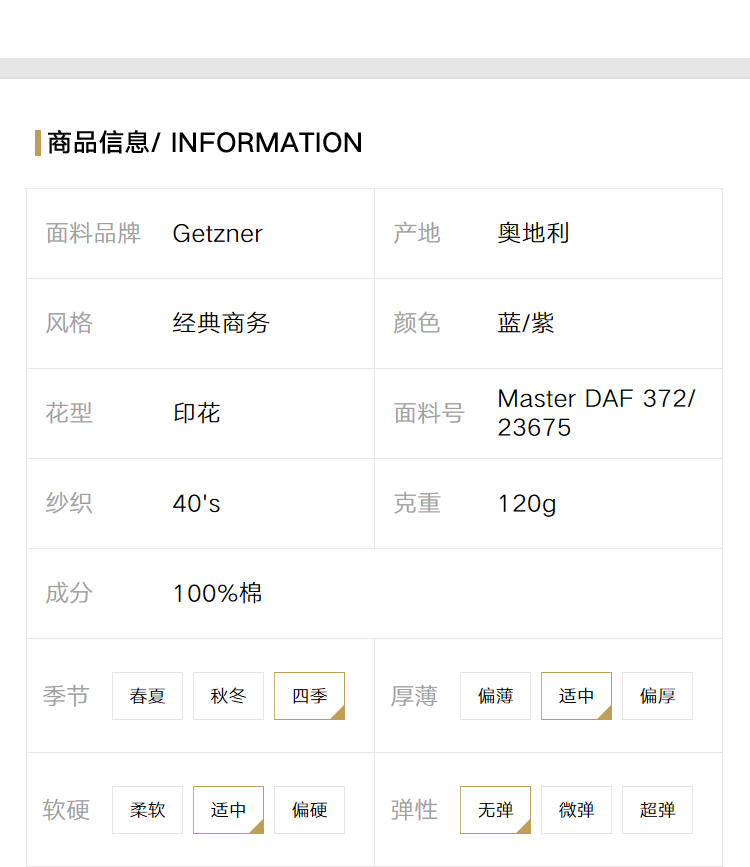Select the 春夏 season option
Viewport: 750px width, 867px height.
(x=147, y=696)
